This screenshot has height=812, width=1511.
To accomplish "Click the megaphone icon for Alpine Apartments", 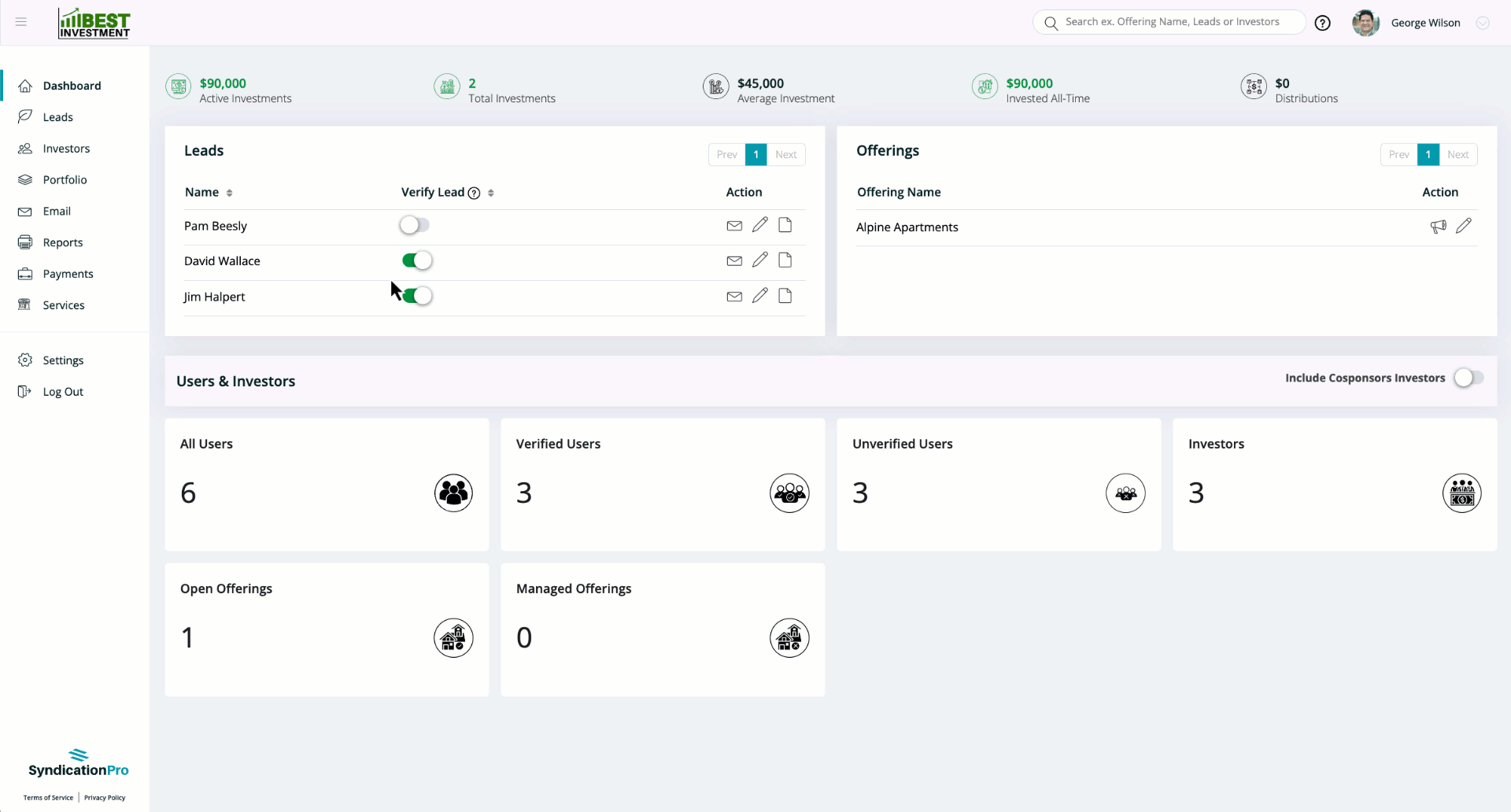I will pos(1439,226).
